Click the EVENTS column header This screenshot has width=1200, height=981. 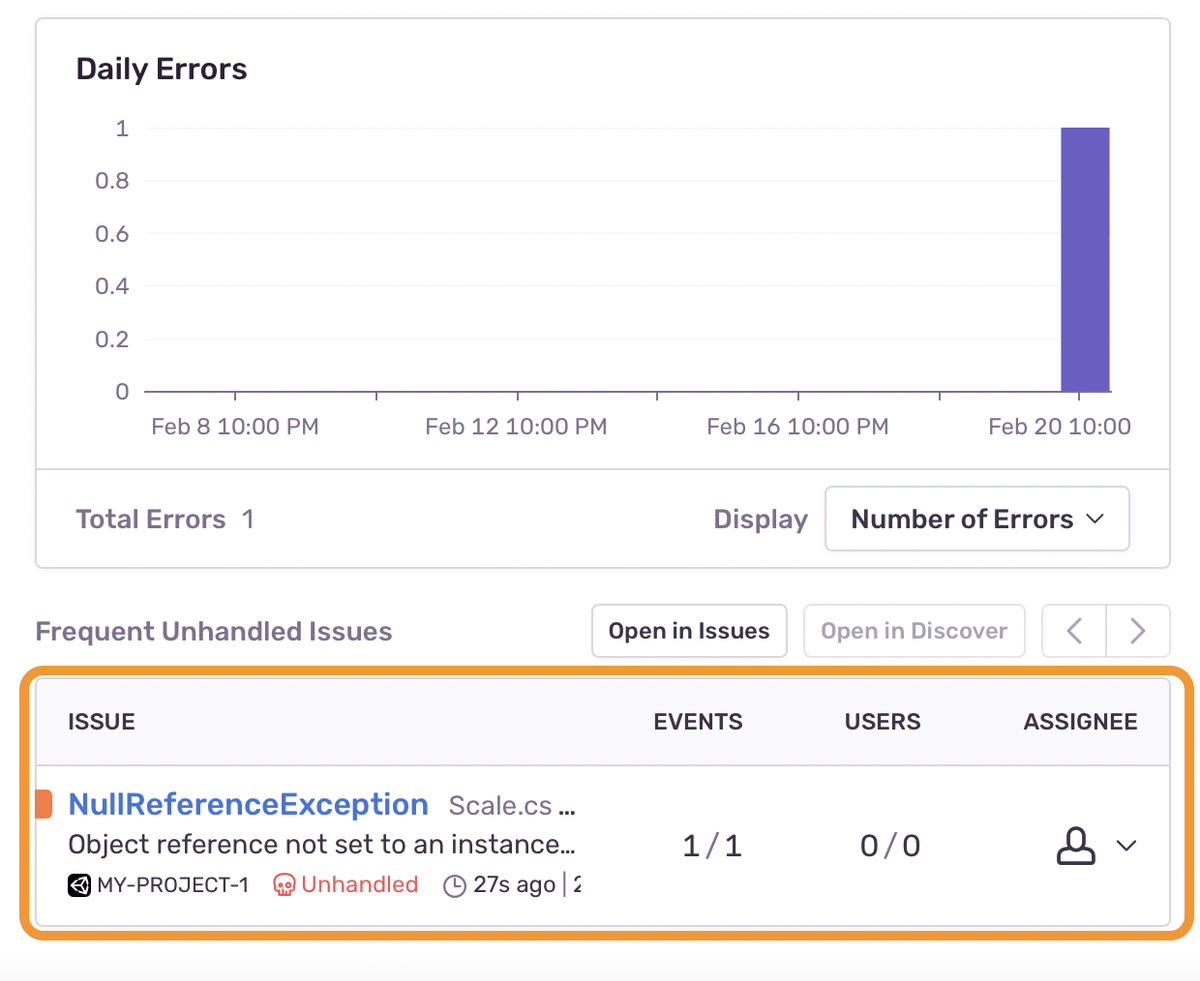click(698, 722)
